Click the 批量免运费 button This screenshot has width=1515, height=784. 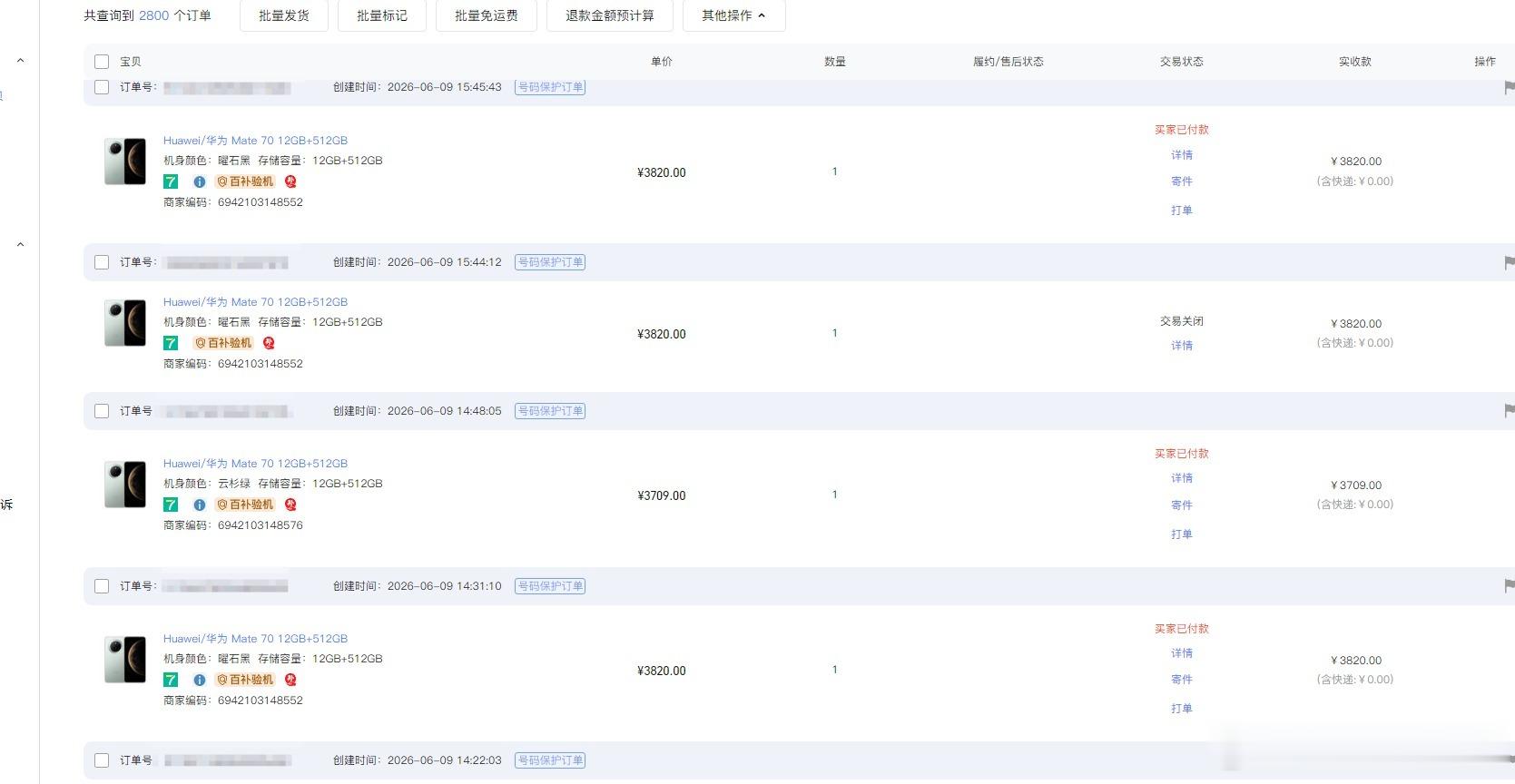click(x=487, y=15)
